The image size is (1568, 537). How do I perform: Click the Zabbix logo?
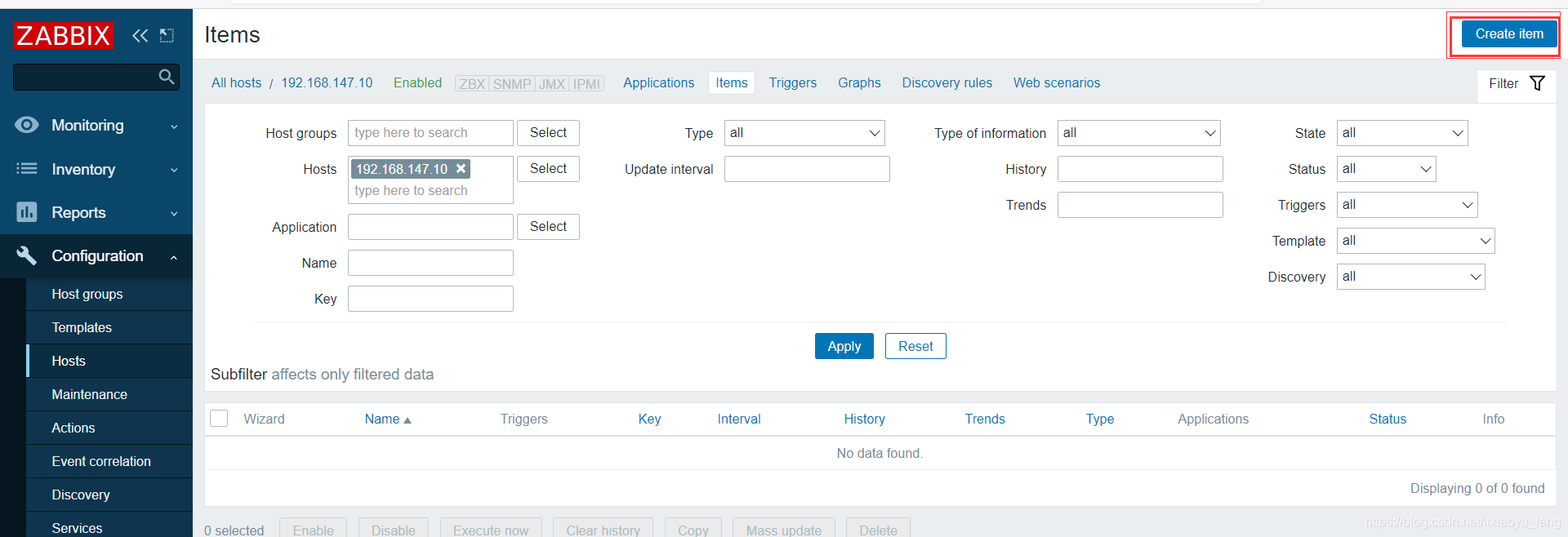(63, 35)
